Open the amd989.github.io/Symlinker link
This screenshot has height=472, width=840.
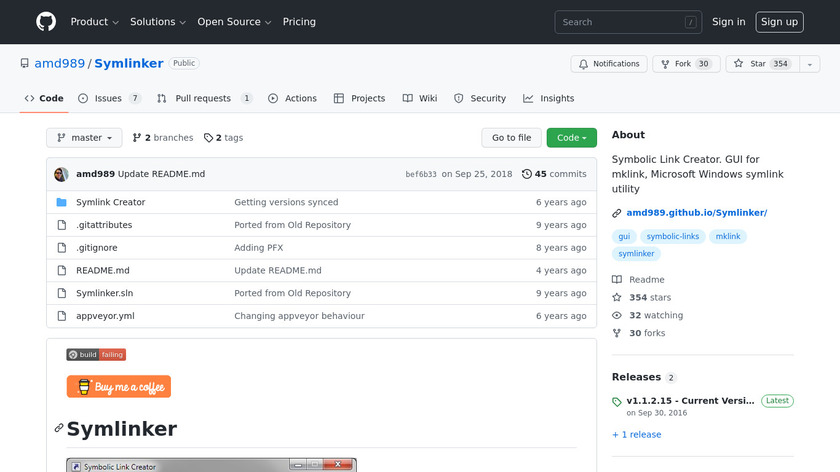(x=696, y=213)
